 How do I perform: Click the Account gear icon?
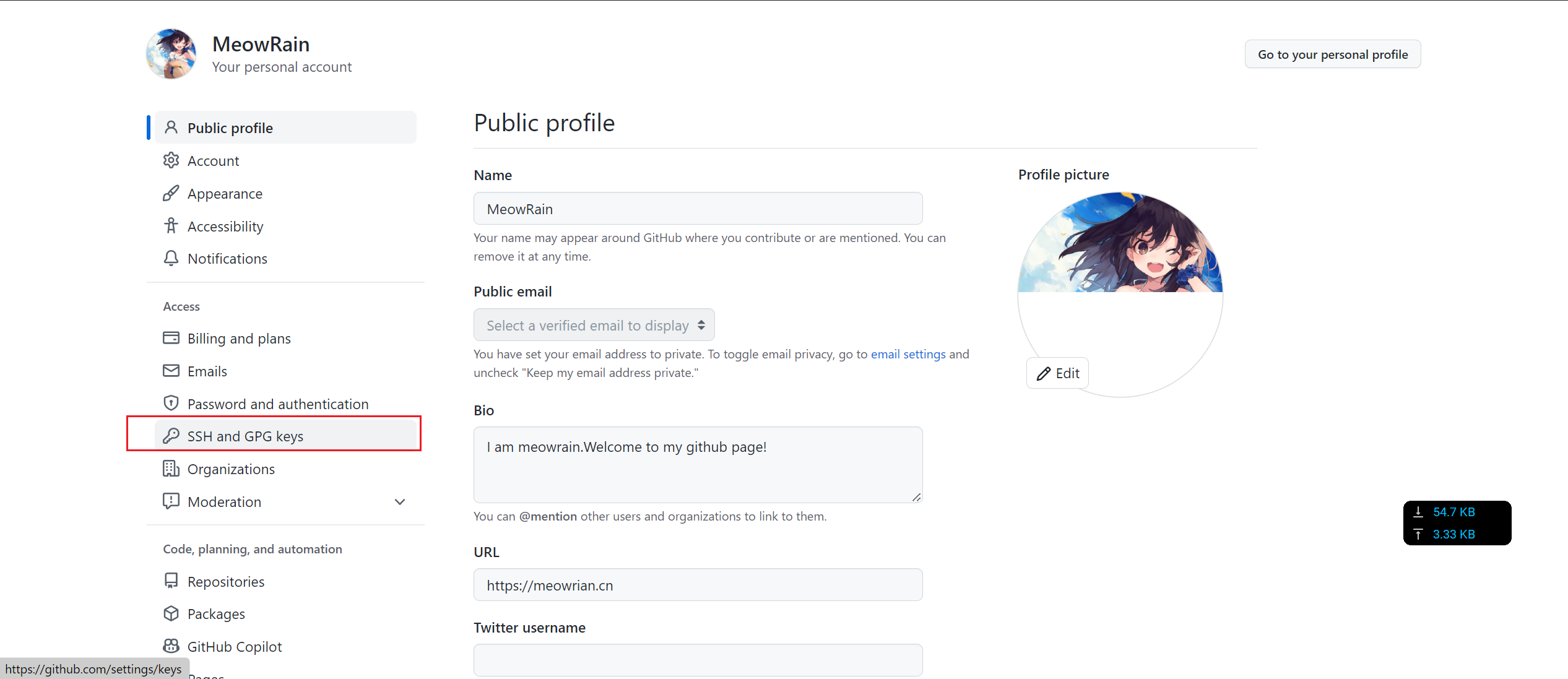point(171,161)
